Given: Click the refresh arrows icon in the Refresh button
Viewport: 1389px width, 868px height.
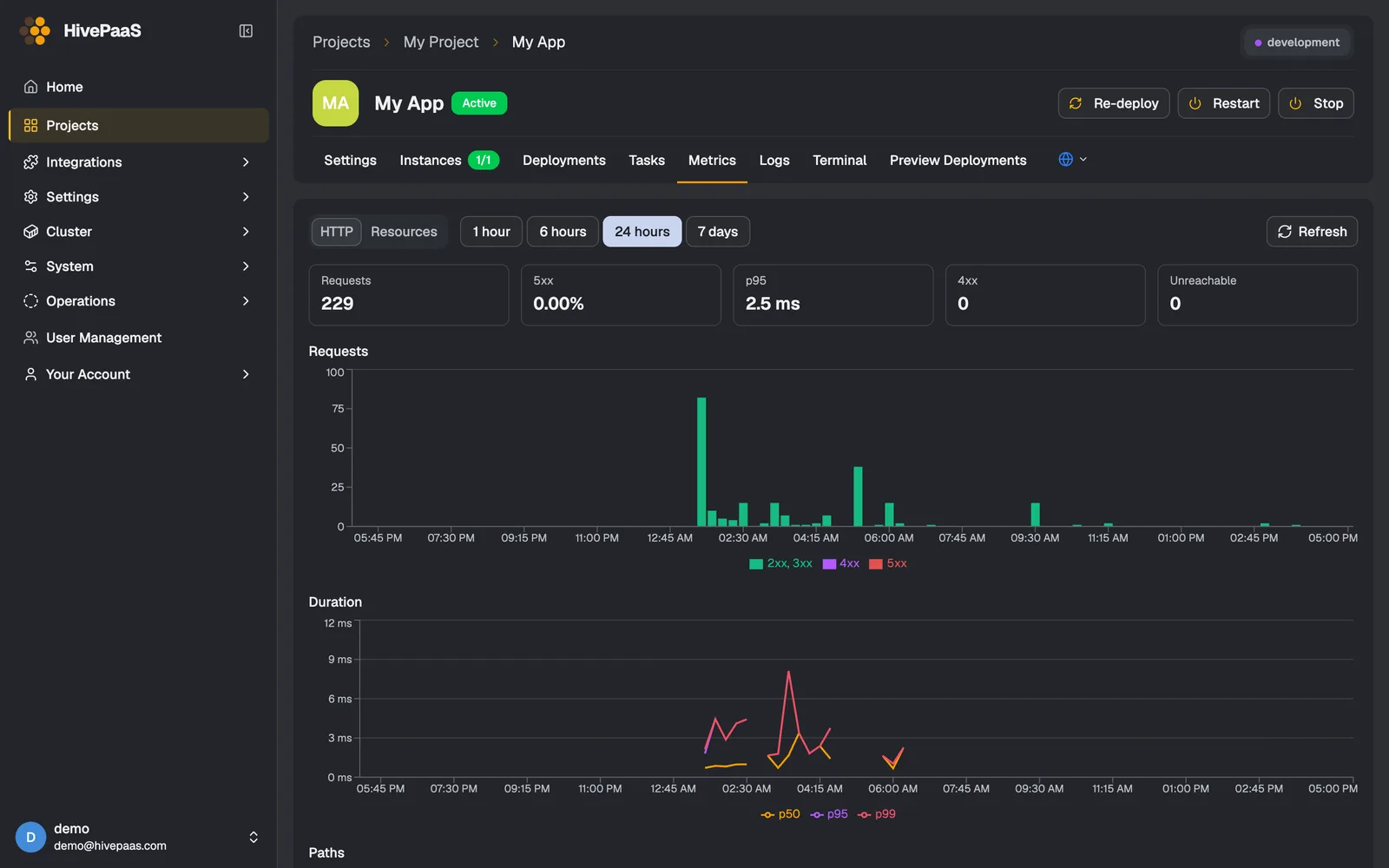Looking at the screenshot, I should coord(1285,232).
